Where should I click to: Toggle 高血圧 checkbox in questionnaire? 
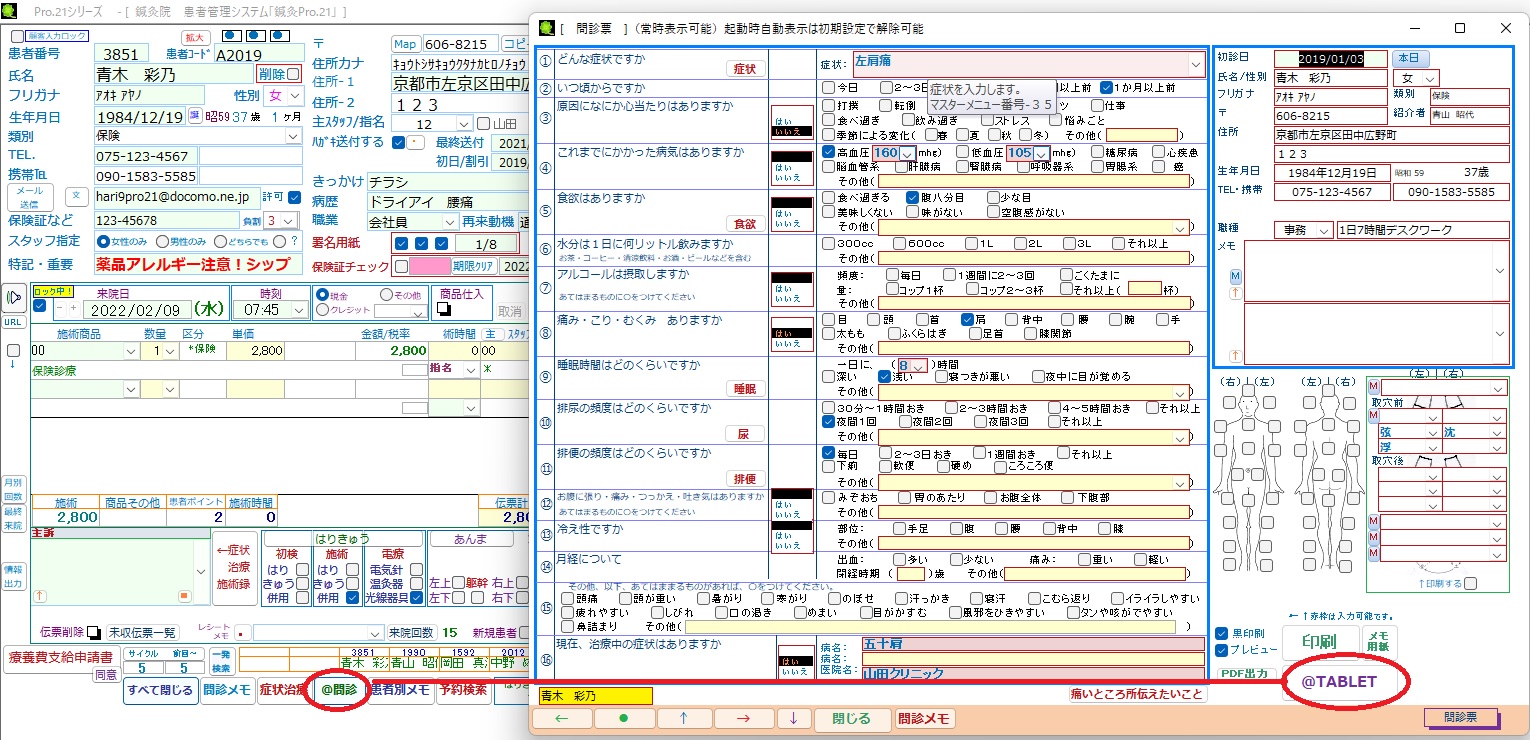(x=828, y=153)
